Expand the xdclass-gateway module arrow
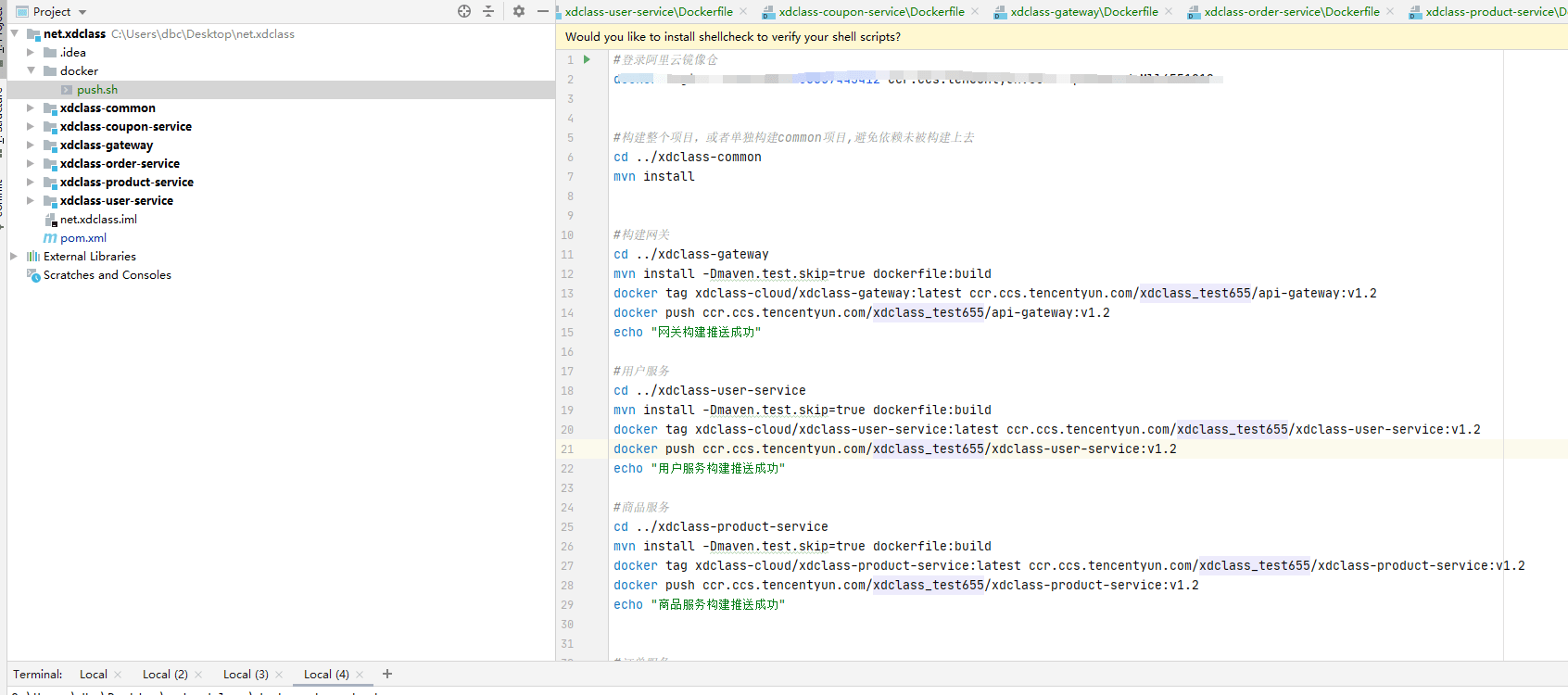The image size is (1568, 695). (x=31, y=145)
